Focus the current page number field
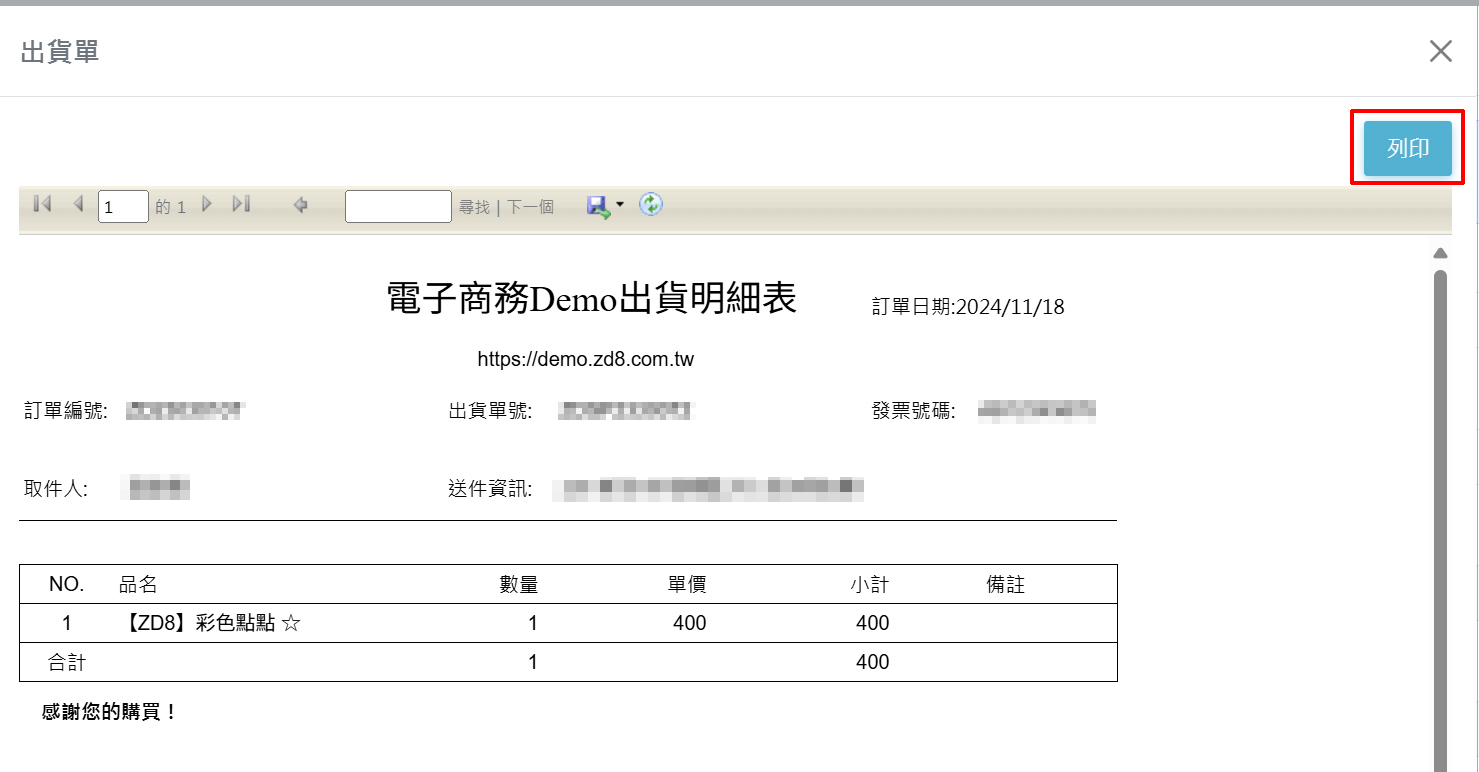Screen dimensions: 1479x772 123,206
